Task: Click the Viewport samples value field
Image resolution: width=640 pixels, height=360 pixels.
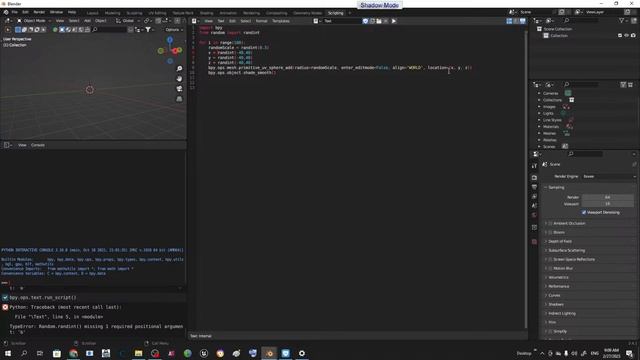Action: tap(607, 204)
